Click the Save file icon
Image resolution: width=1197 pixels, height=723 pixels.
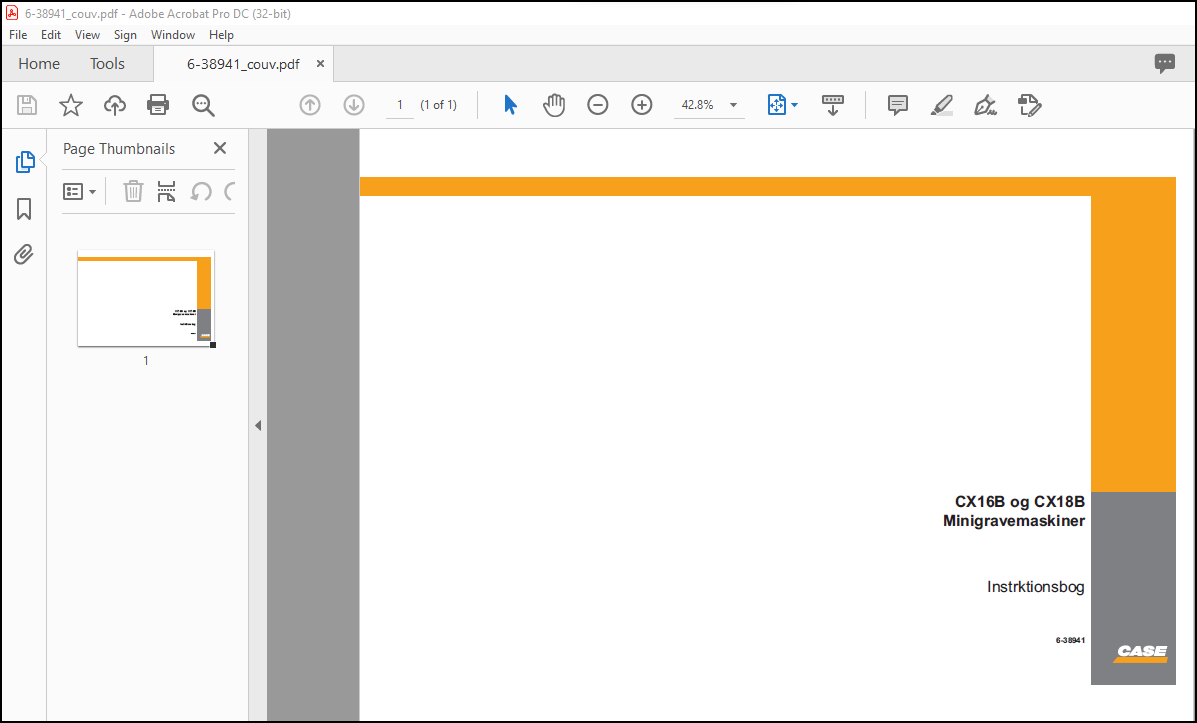(x=27, y=105)
